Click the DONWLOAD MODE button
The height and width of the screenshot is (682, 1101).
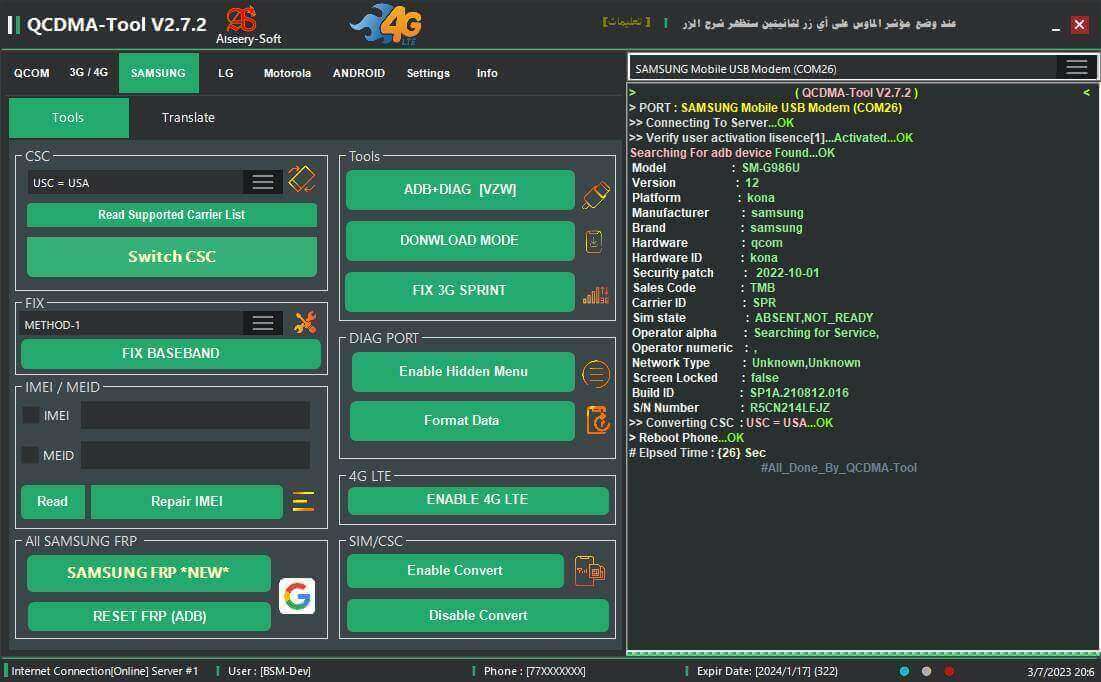click(460, 240)
